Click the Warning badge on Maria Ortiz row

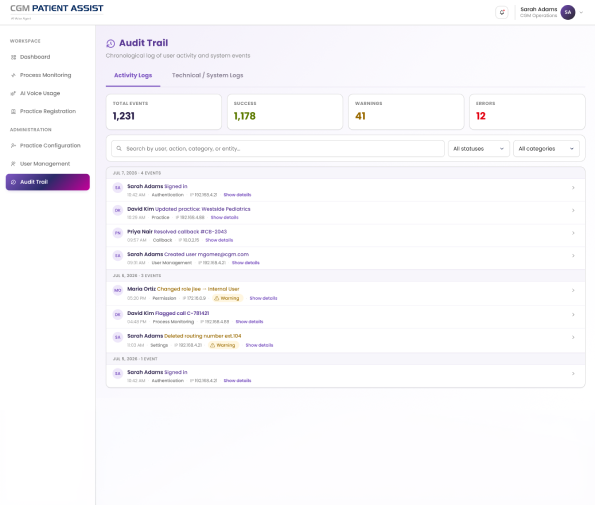point(227,298)
